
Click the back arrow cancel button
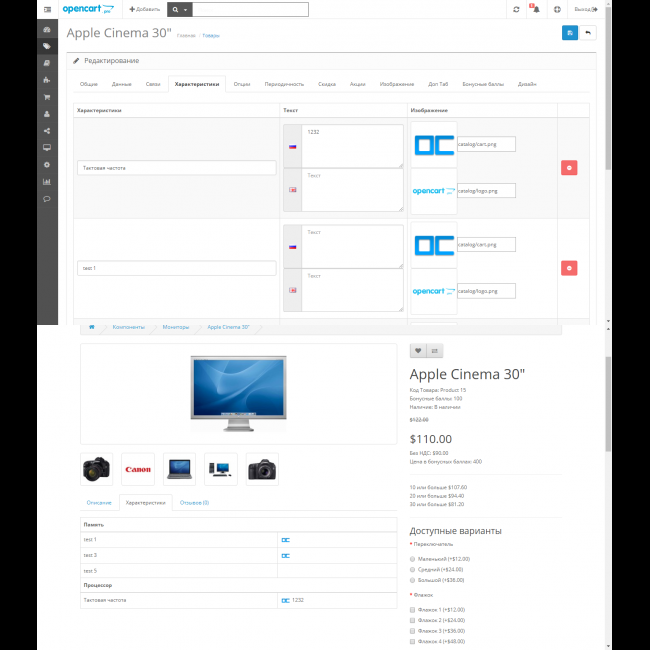pyautogui.click(x=589, y=33)
